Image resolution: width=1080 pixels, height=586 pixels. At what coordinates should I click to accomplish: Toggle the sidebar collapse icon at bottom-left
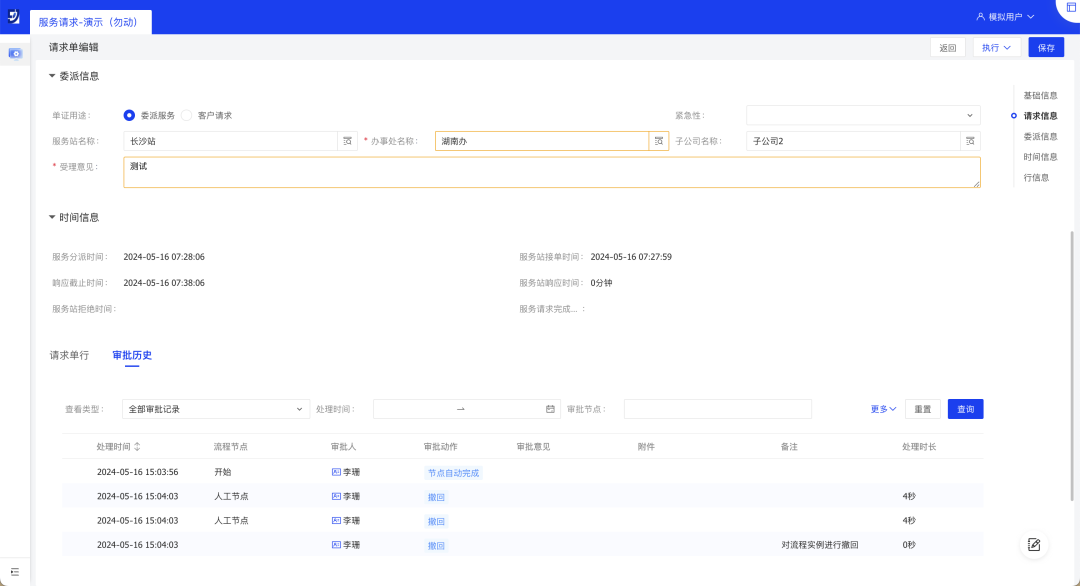tap(15, 571)
